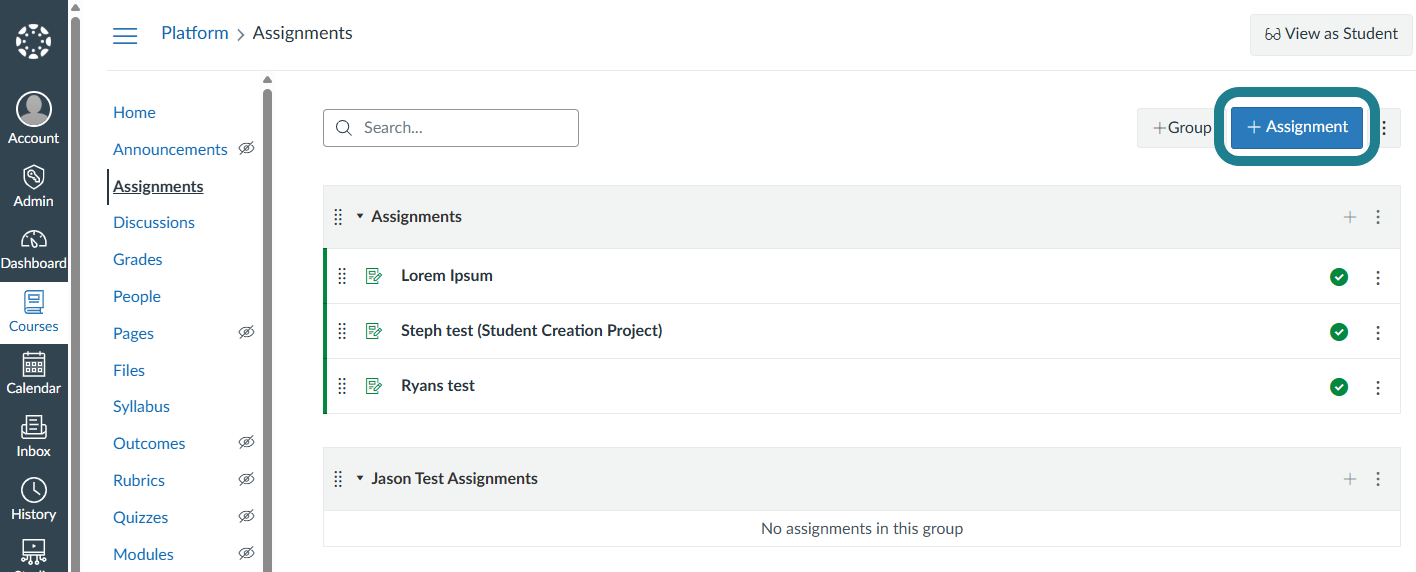This screenshot has width=1416, height=572.
Task: Collapse the Assignments group triangle
Action: (360, 216)
